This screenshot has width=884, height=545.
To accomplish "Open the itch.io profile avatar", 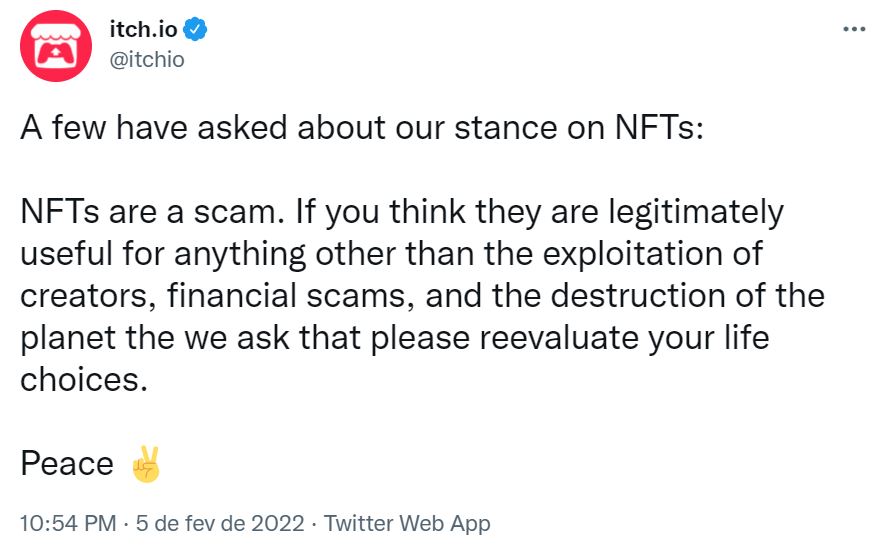I will click(56, 46).
